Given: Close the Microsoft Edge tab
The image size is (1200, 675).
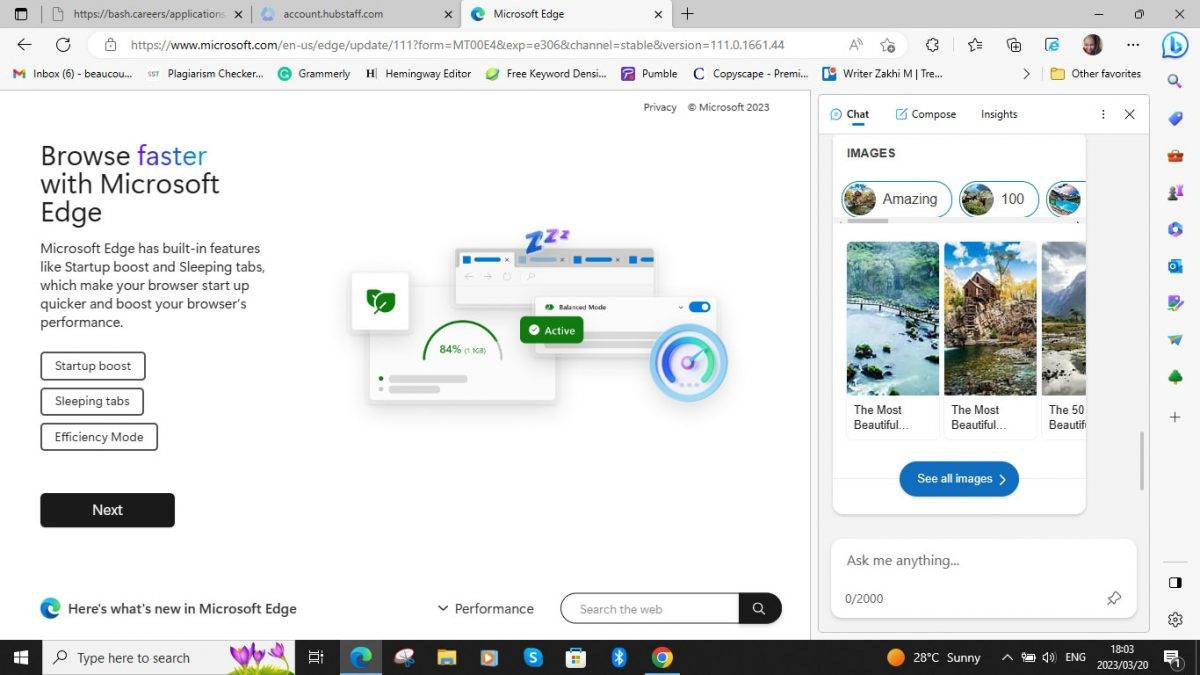Looking at the screenshot, I should click(x=658, y=14).
